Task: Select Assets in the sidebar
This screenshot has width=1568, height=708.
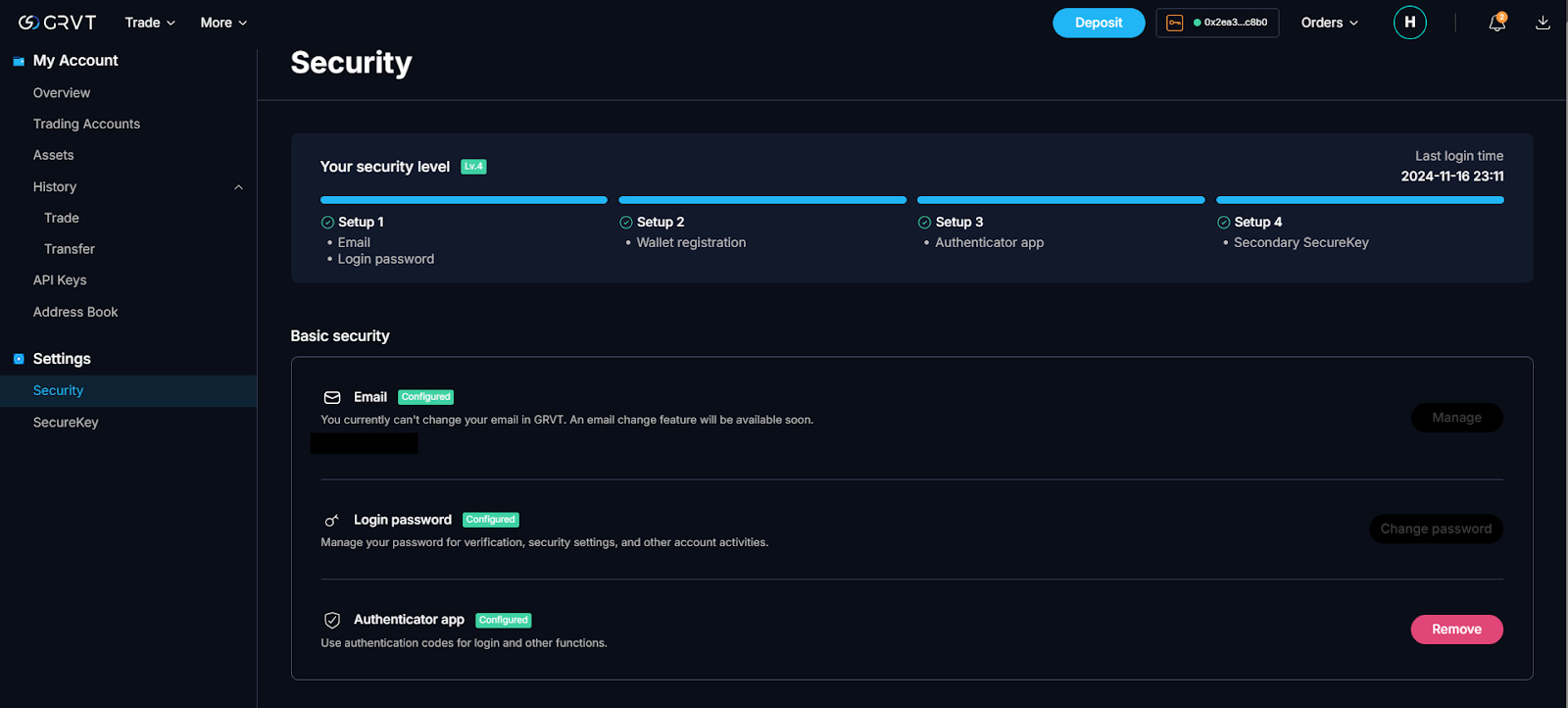Action: 54,156
